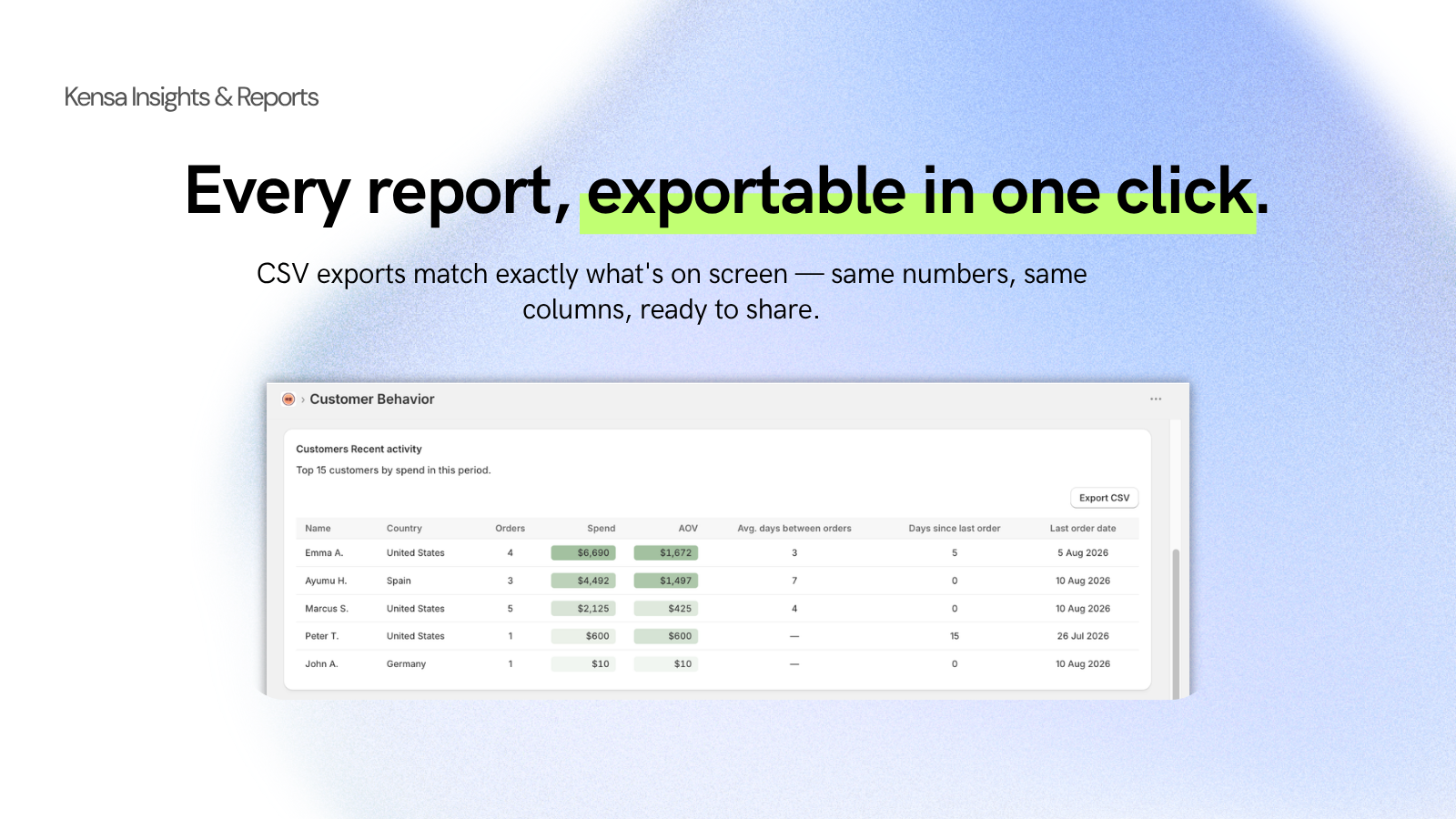Select the Ayumu H. customer row
Viewport: 1456px width, 819px height.
click(x=717, y=581)
